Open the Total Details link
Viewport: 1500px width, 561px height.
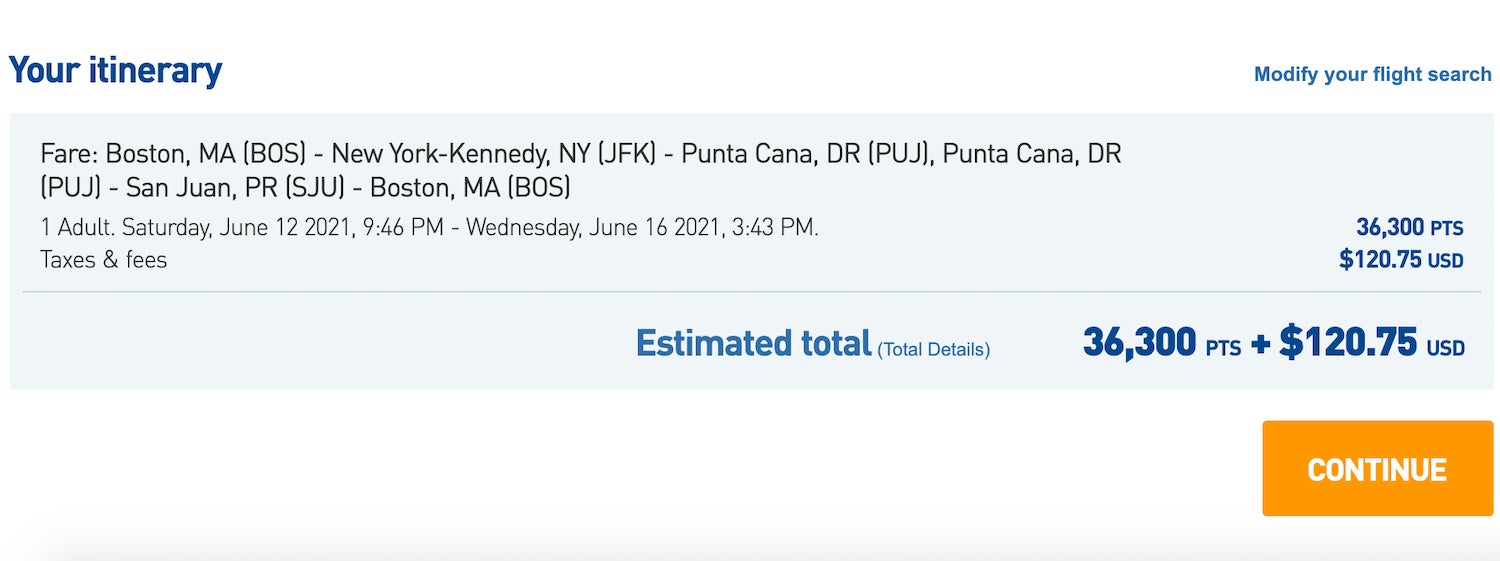934,349
